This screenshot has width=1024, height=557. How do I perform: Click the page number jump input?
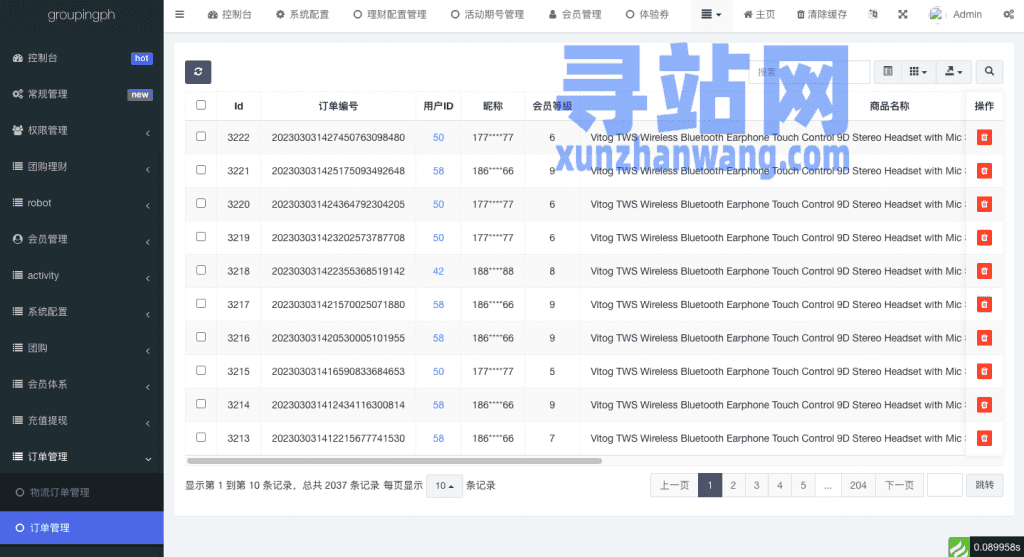coord(944,485)
